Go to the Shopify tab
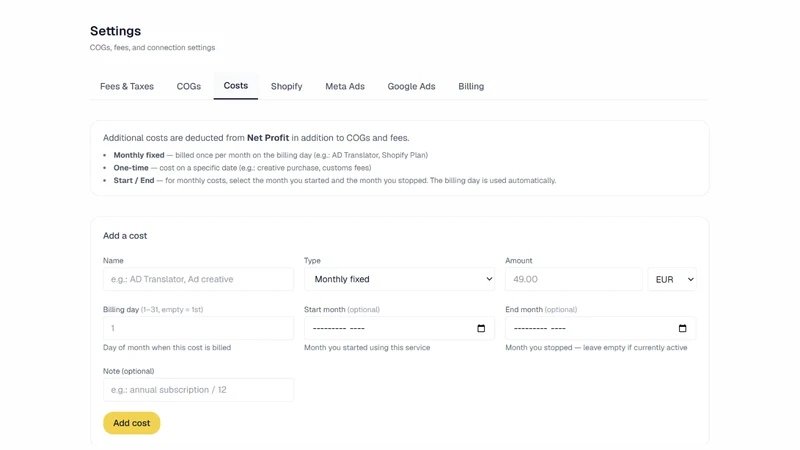Screen dimensions: 800x450 (x=286, y=86)
